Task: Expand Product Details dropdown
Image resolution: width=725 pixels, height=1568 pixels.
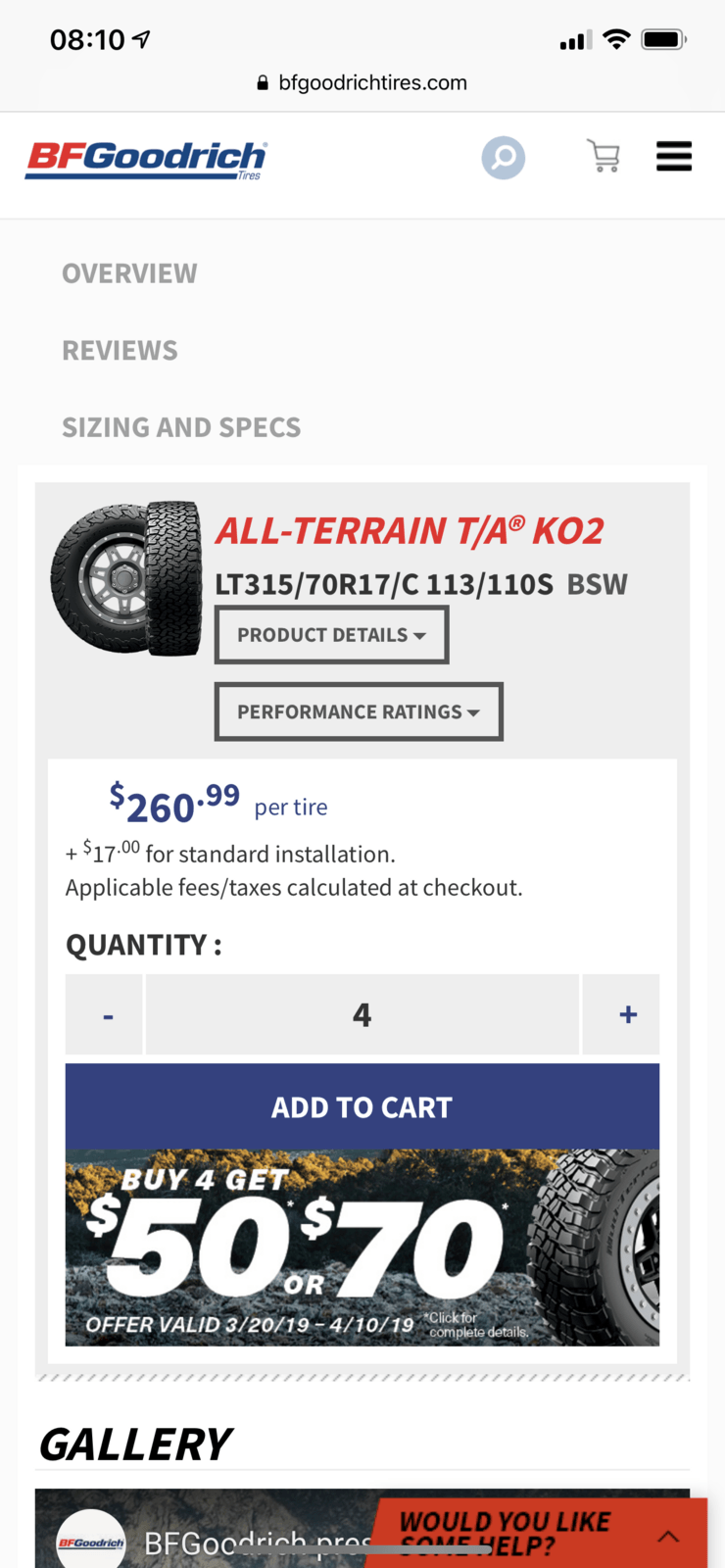Action: pos(331,635)
